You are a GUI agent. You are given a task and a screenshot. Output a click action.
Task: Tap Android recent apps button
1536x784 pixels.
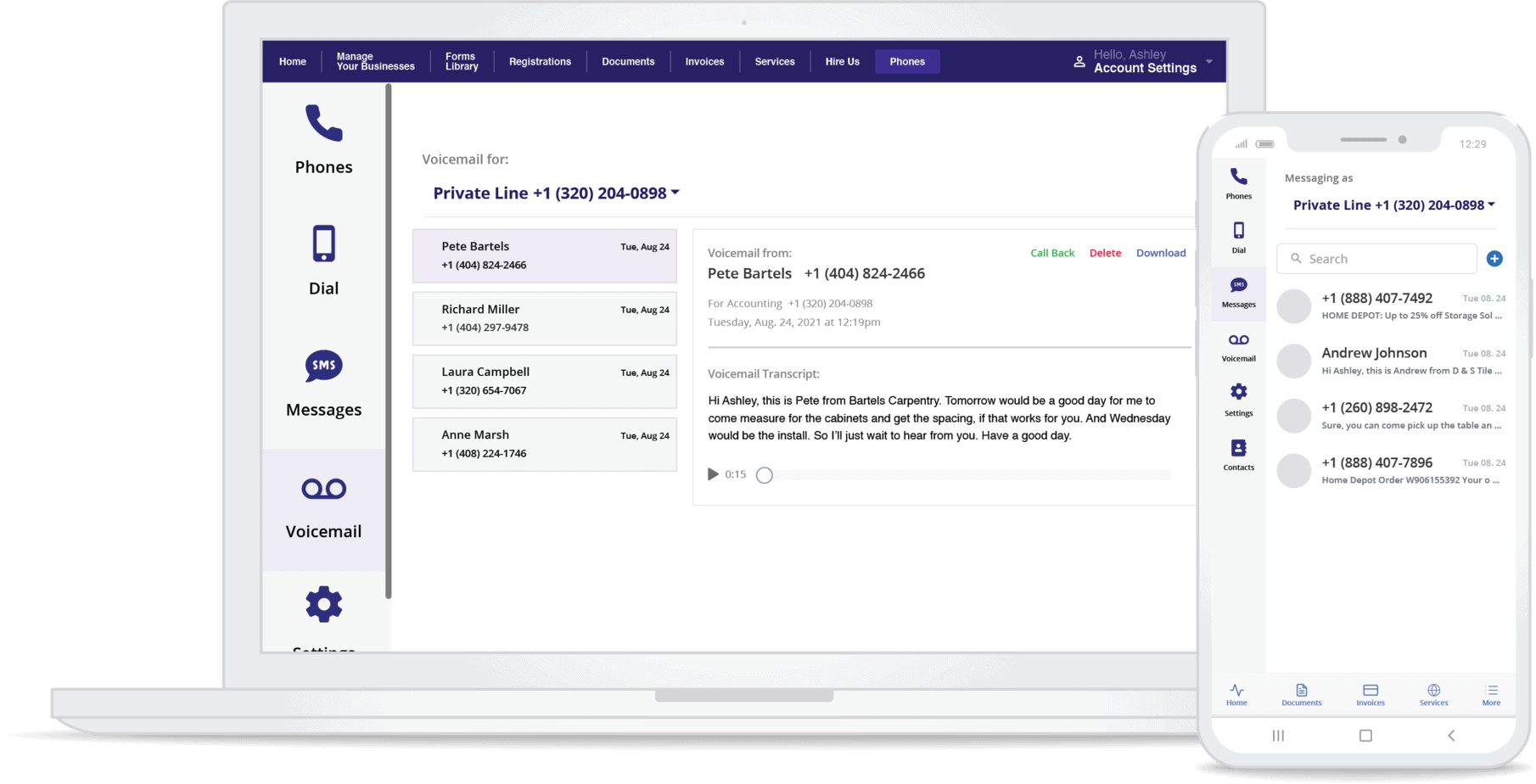pyautogui.click(x=1278, y=736)
